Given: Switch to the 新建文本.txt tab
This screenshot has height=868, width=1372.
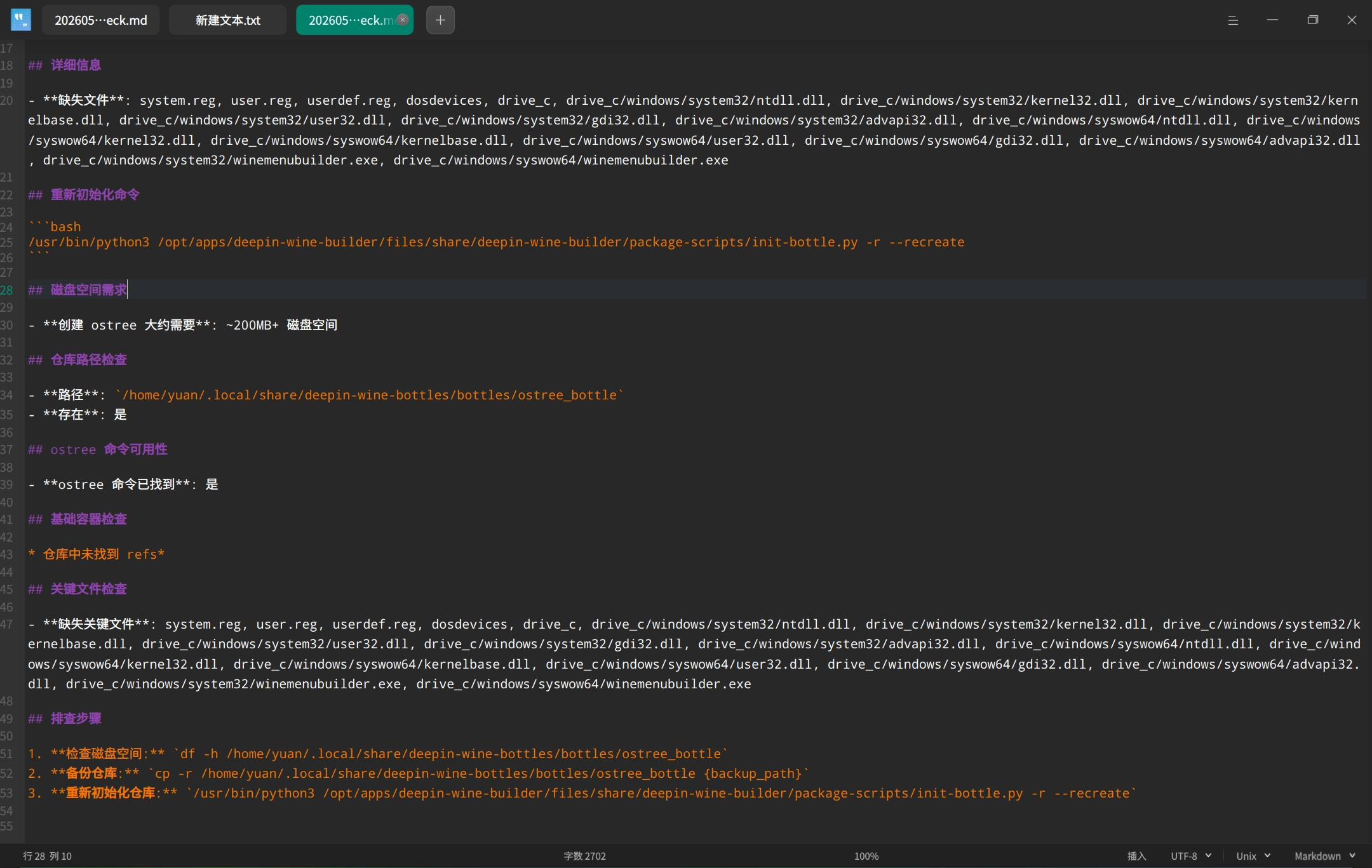Looking at the screenshot, I should click(x=227, y=20).
